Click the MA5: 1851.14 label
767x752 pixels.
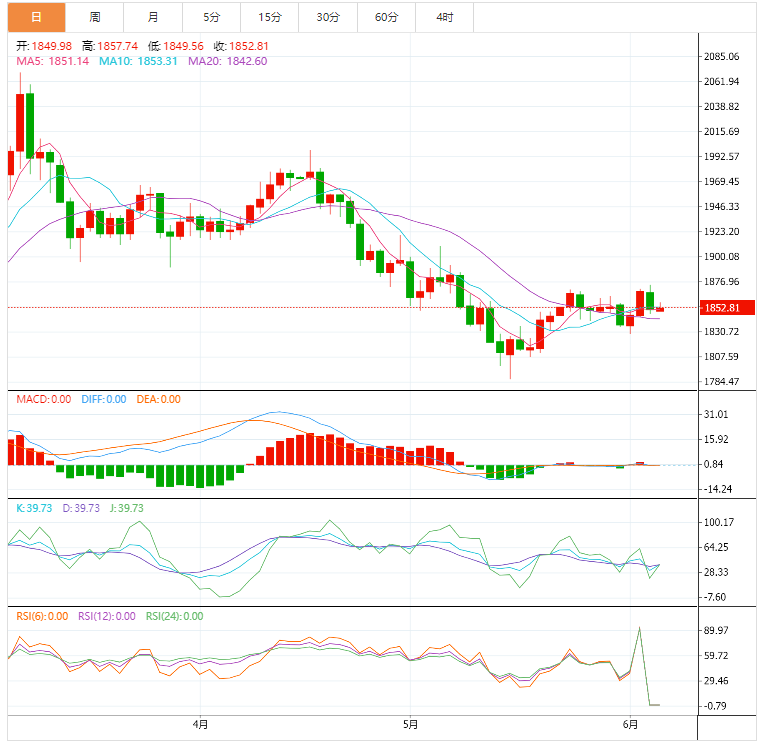[x=53, y=61]
